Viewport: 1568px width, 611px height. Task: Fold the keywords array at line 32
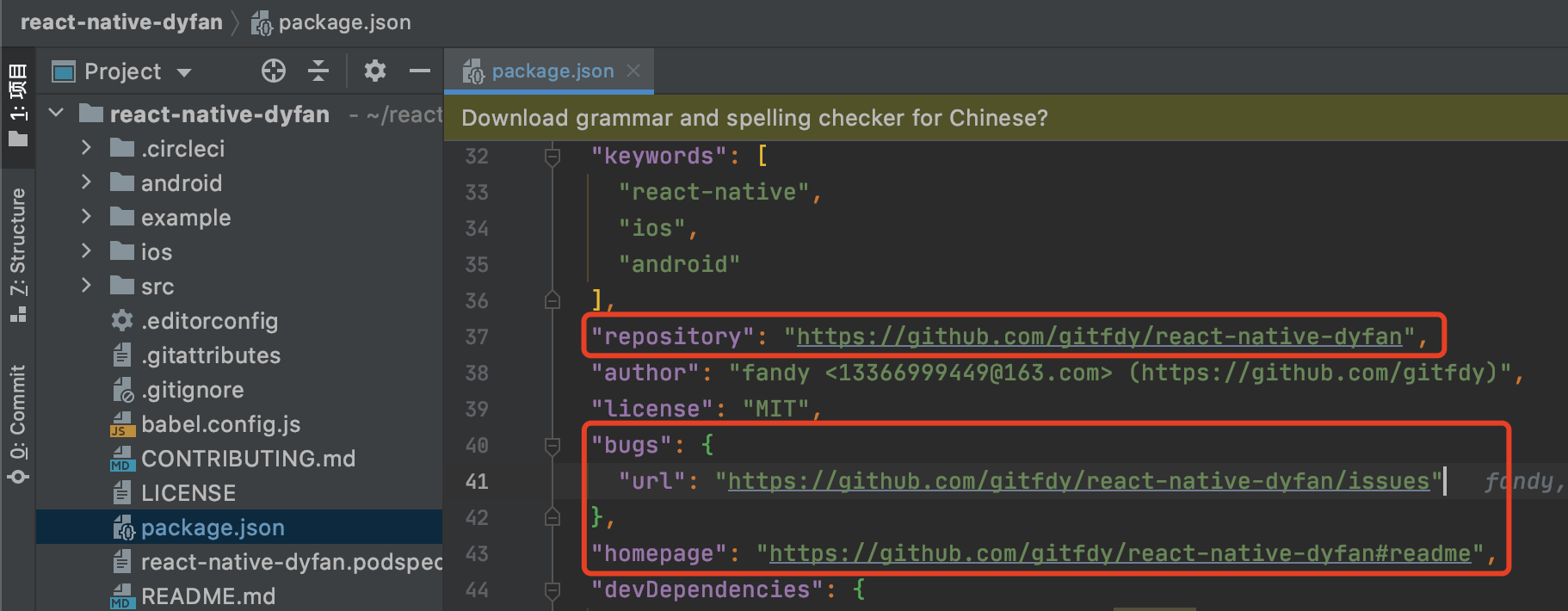pyautogui.click(x=553, y=156)
